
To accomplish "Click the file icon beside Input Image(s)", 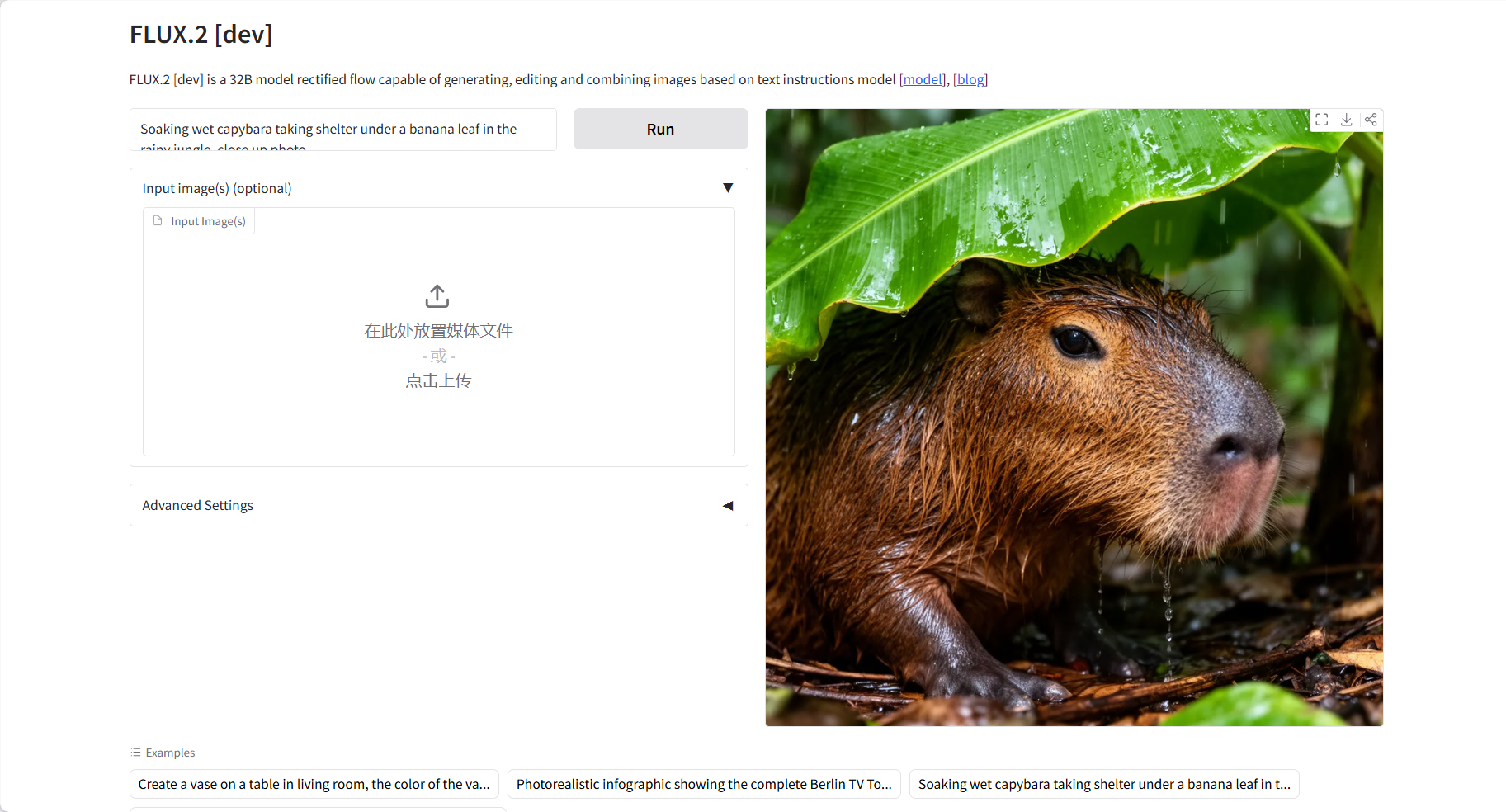I will (x=158, y=221).
